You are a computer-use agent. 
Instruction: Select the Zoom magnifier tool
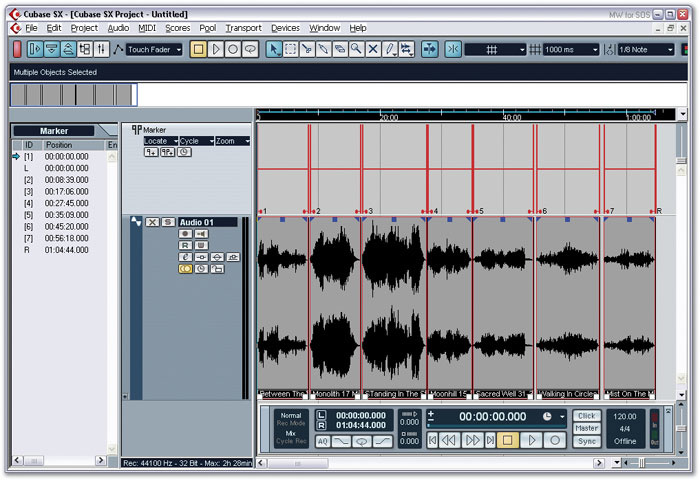pyautogui.click(x=356, y=49)
